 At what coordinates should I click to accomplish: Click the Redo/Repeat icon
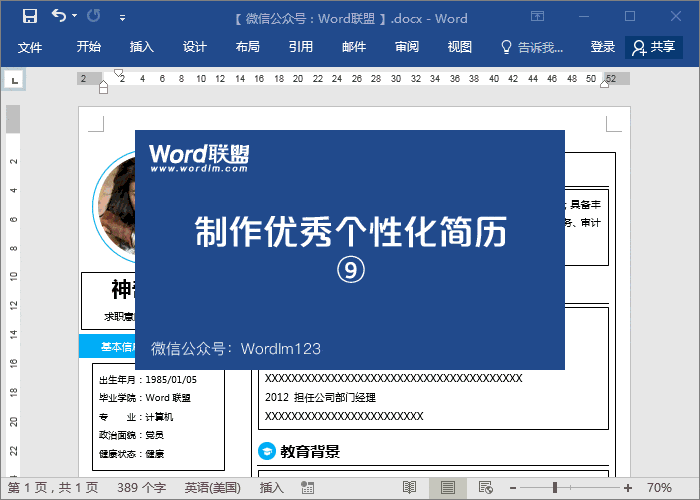(x=94, y=16)
